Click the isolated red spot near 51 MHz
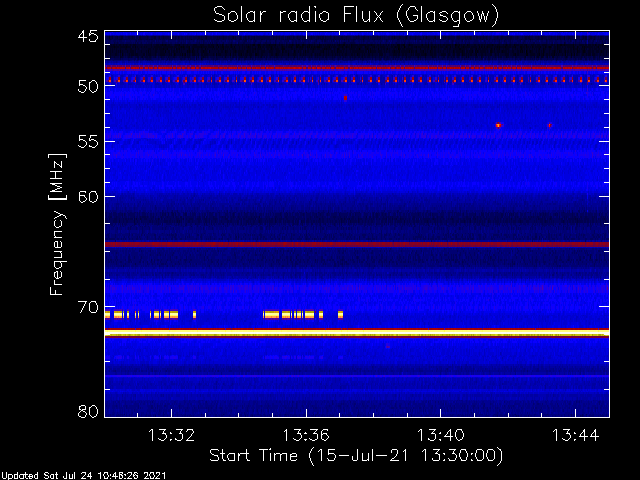The width and height of the screenshot is (640, 480). 345,98
